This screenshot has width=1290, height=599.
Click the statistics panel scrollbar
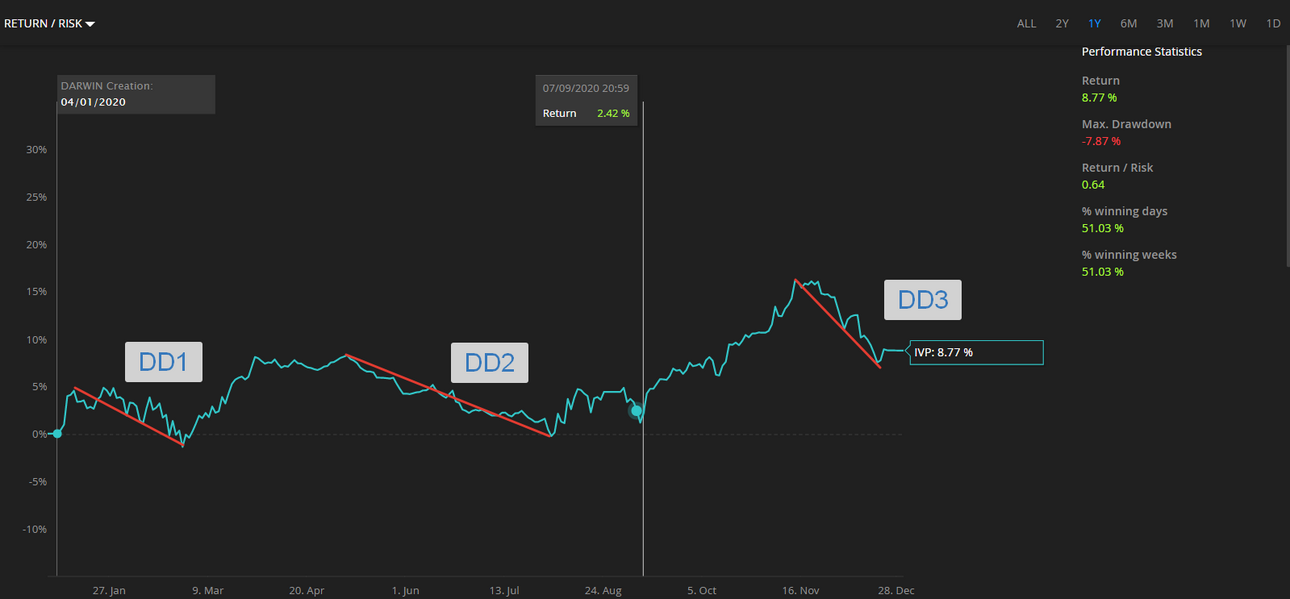[x=1288, y=155]
